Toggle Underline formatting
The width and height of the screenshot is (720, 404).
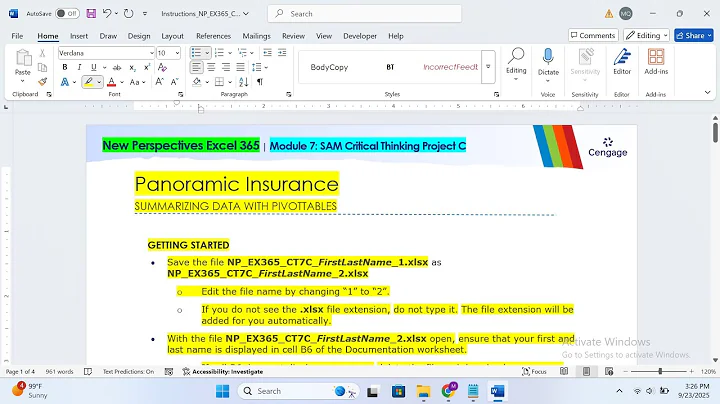(x=94, y=67)
